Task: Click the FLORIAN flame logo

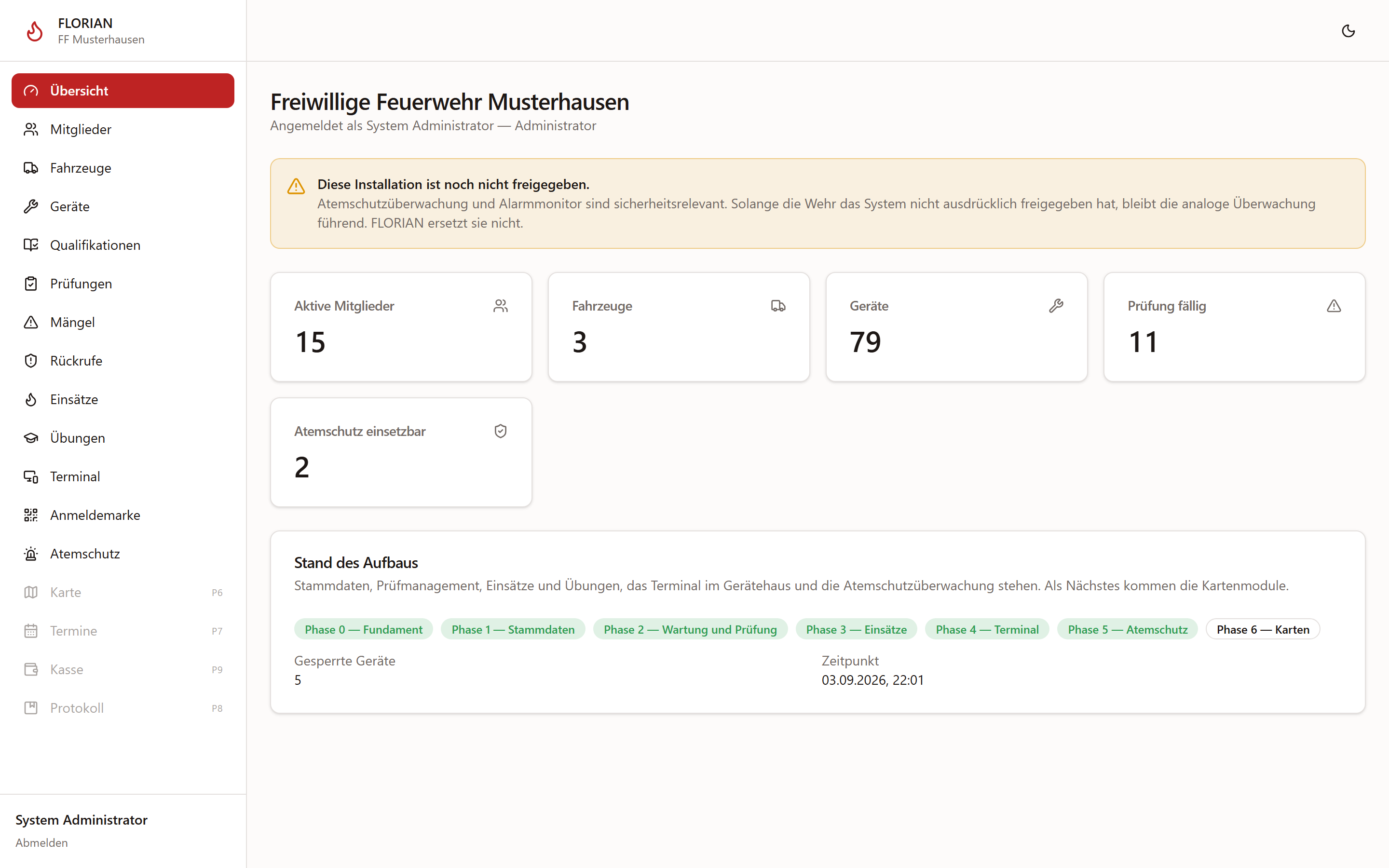Action: pos(35,31)
